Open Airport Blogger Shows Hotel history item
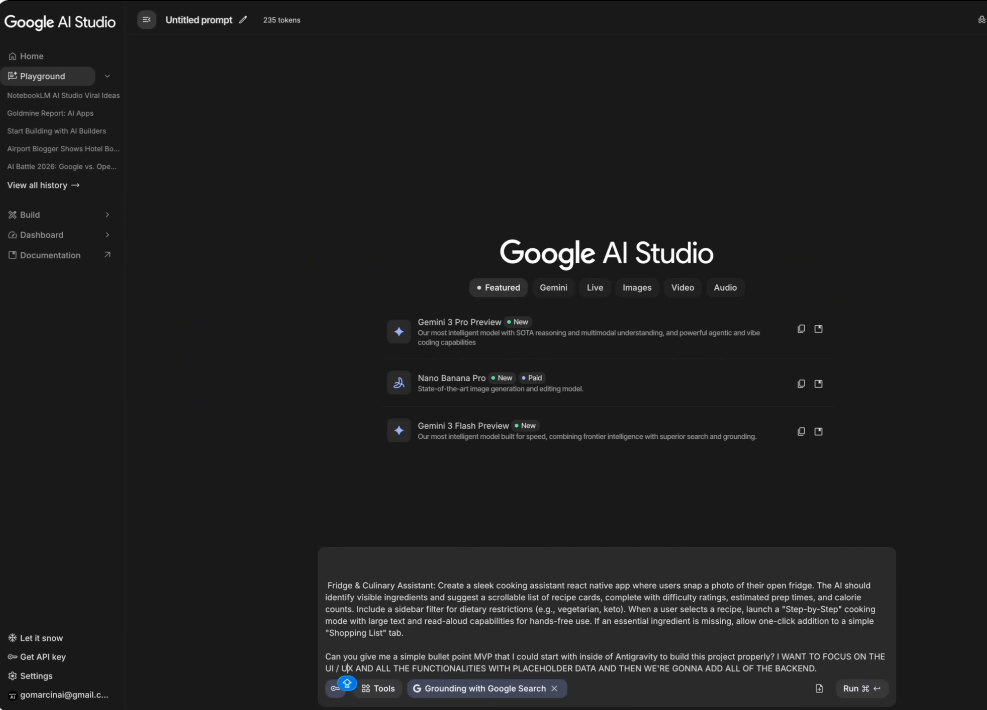The height and width of the screenshot is (710, 987). point(63,149)
